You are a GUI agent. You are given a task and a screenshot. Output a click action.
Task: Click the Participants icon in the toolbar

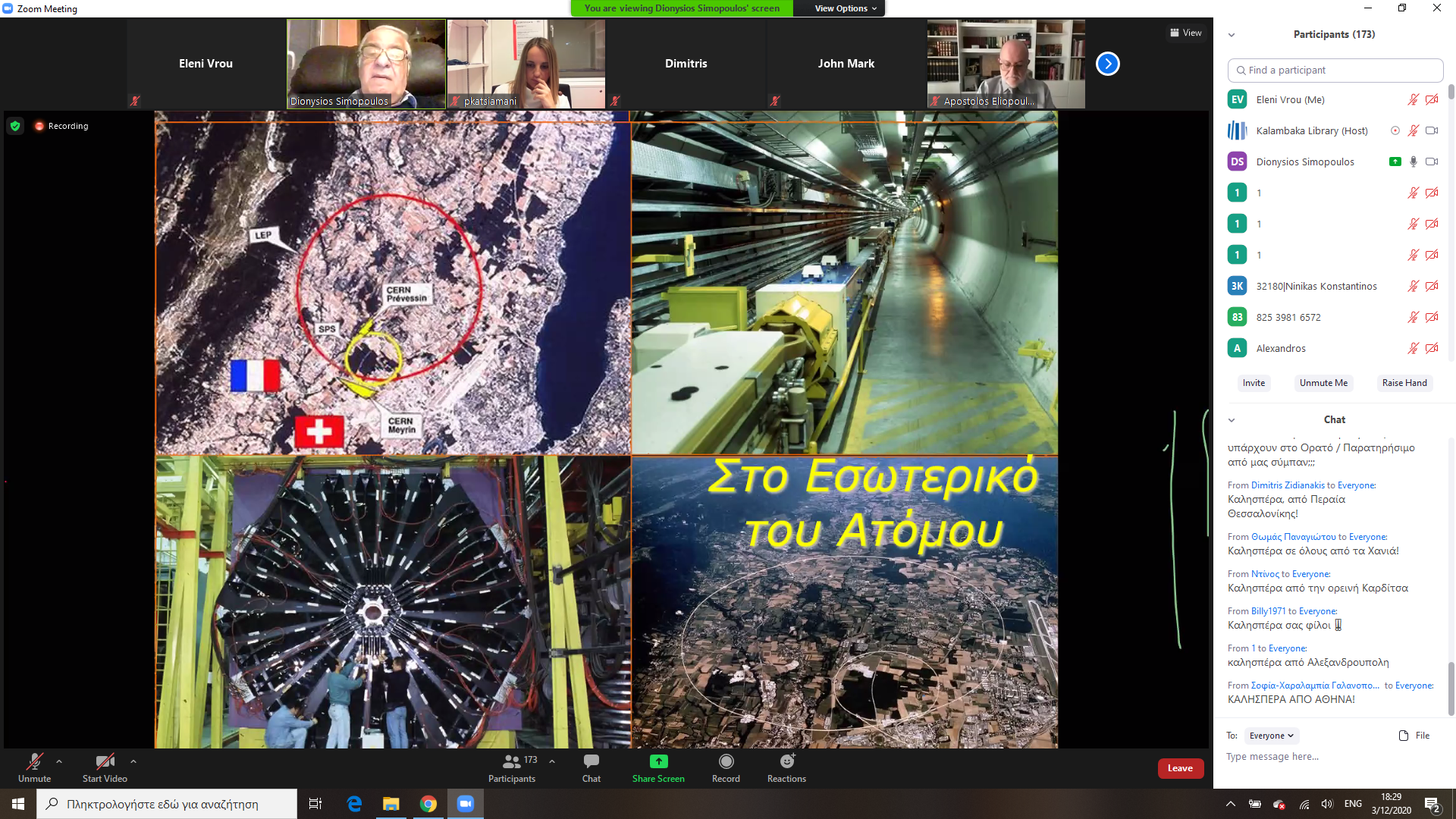(512, 762)
